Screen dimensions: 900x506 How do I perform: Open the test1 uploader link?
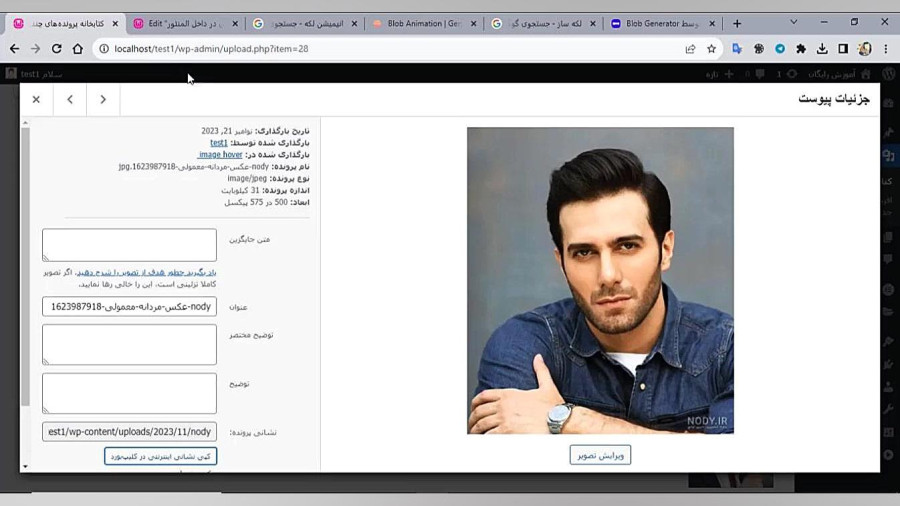tap(219, 143)
